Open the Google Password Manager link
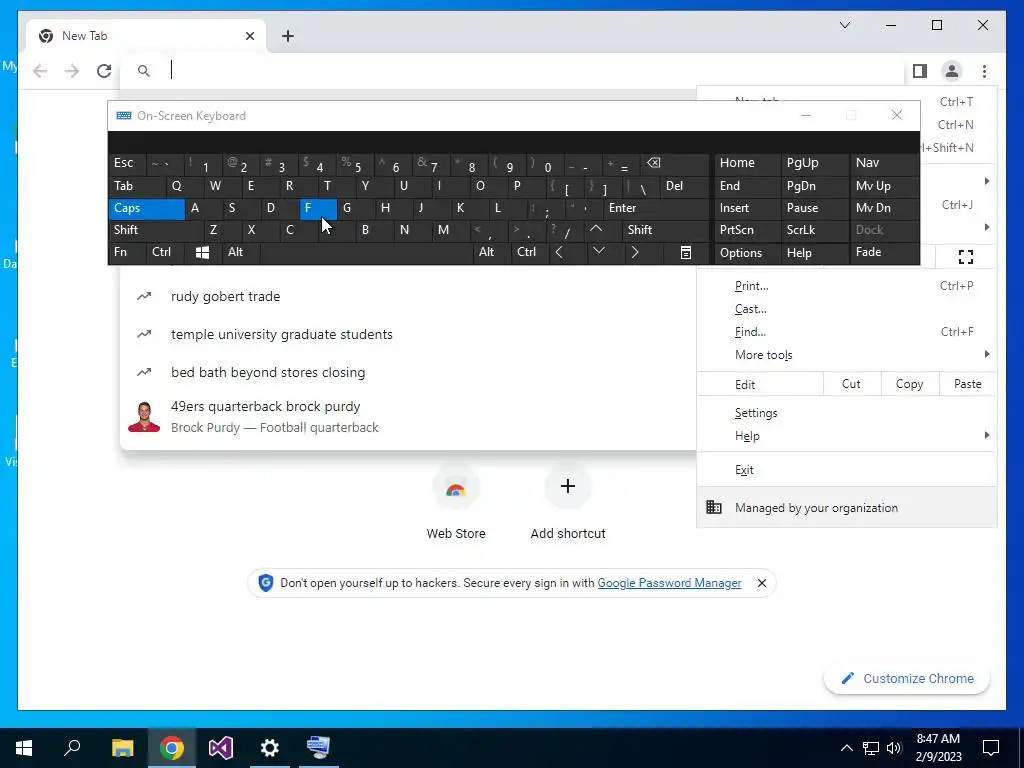This screenshot has width=1024, height=768. 669,583
